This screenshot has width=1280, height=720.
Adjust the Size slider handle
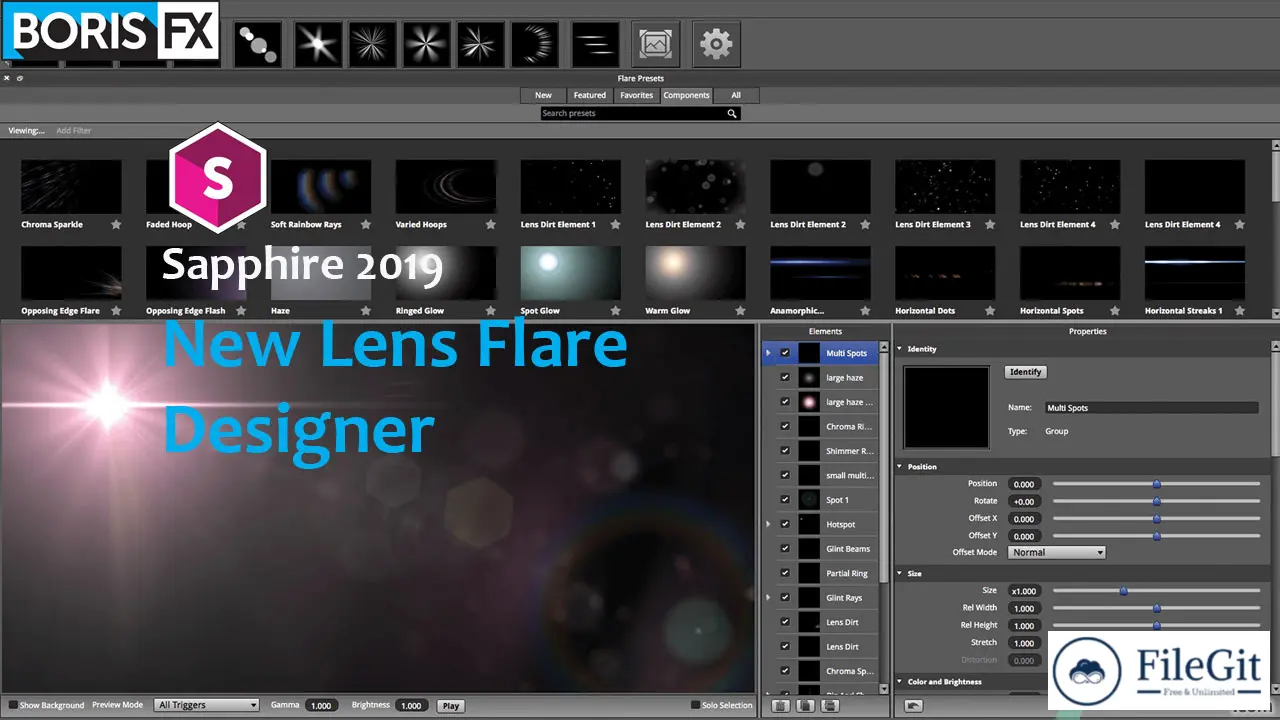point(1123,591)
